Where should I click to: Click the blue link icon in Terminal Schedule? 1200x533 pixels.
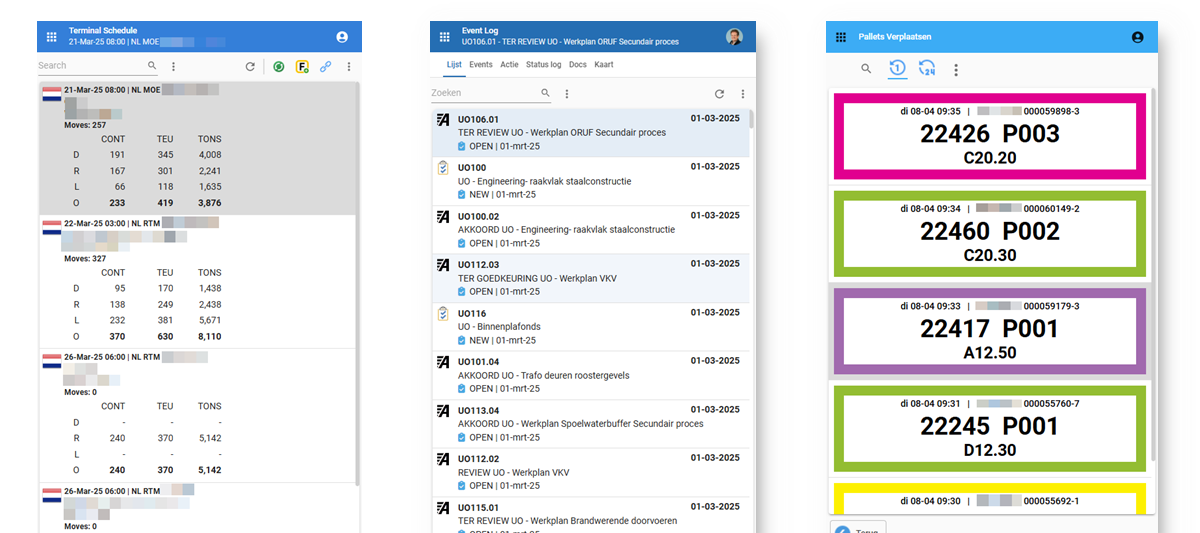point(325,67)
